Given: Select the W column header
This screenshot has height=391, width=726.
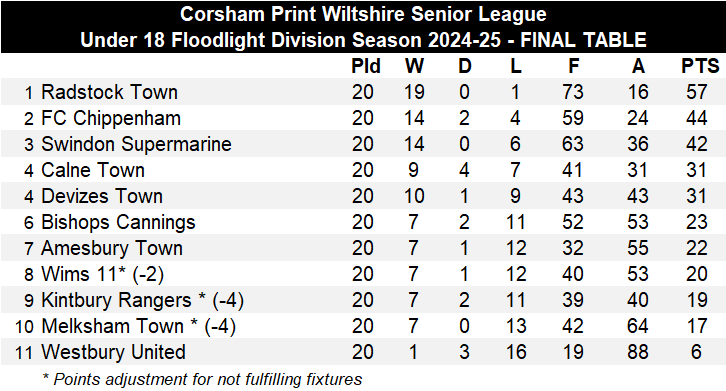Looking at the screenshot, I should pos(414,66).
